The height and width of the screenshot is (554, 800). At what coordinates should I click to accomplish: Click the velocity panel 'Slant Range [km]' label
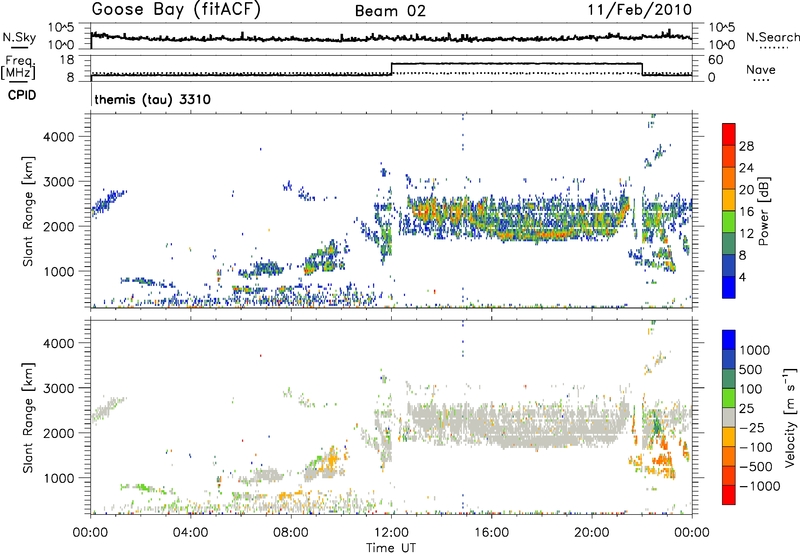(x=28, y=417)
